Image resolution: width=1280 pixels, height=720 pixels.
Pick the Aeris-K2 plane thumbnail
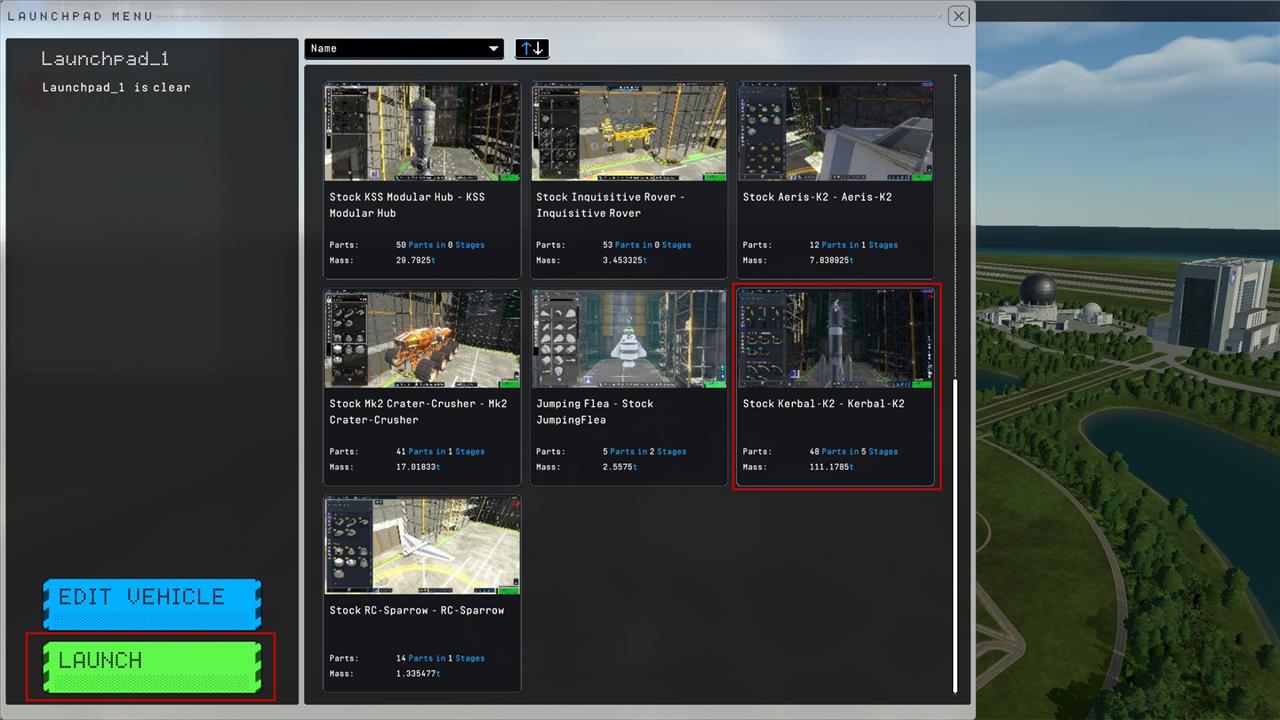click(x=835, y=132)
